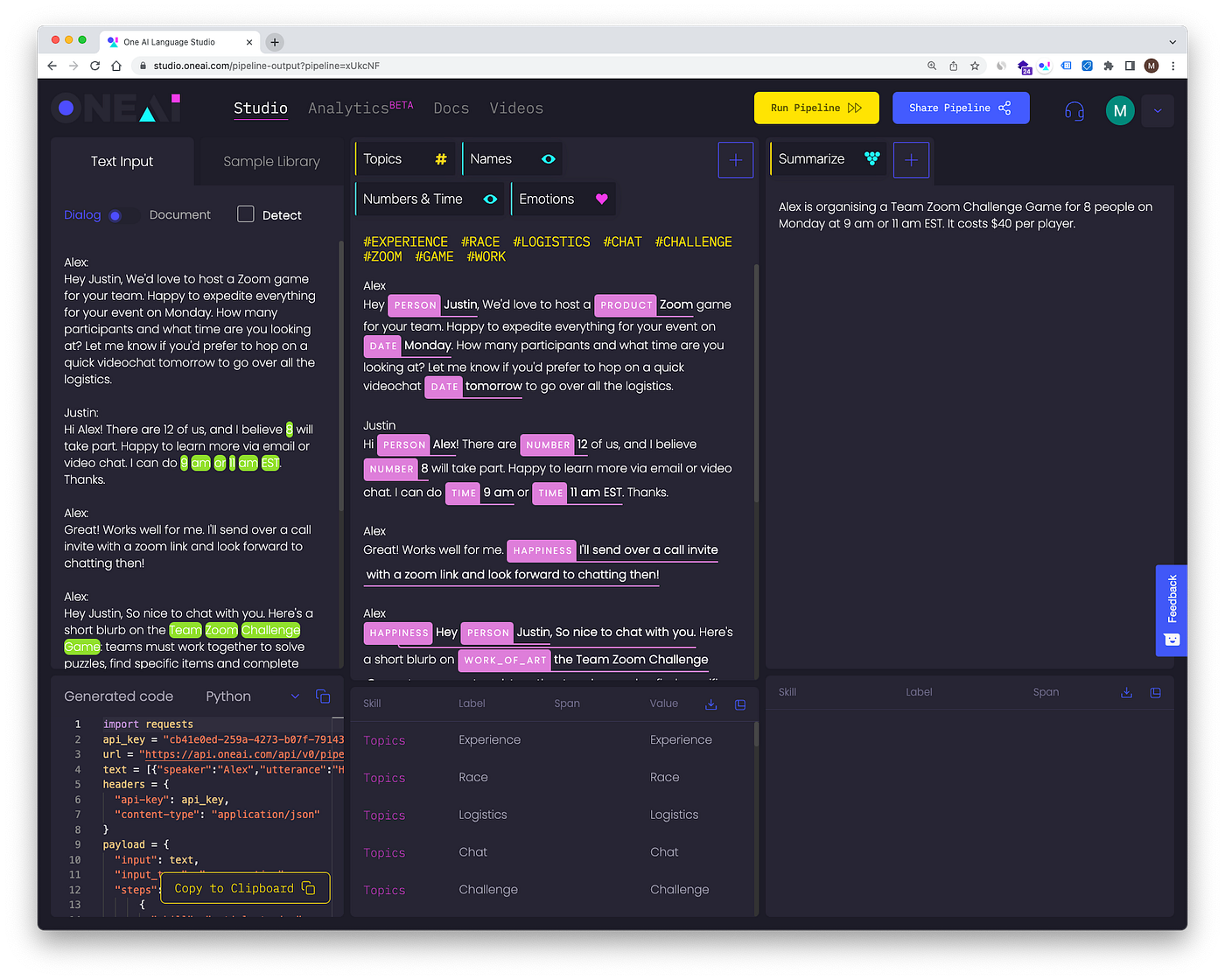This screenshot has height=980, width=1225.
Task: Copy skill results using the copy icon
Action: [739, 703]
